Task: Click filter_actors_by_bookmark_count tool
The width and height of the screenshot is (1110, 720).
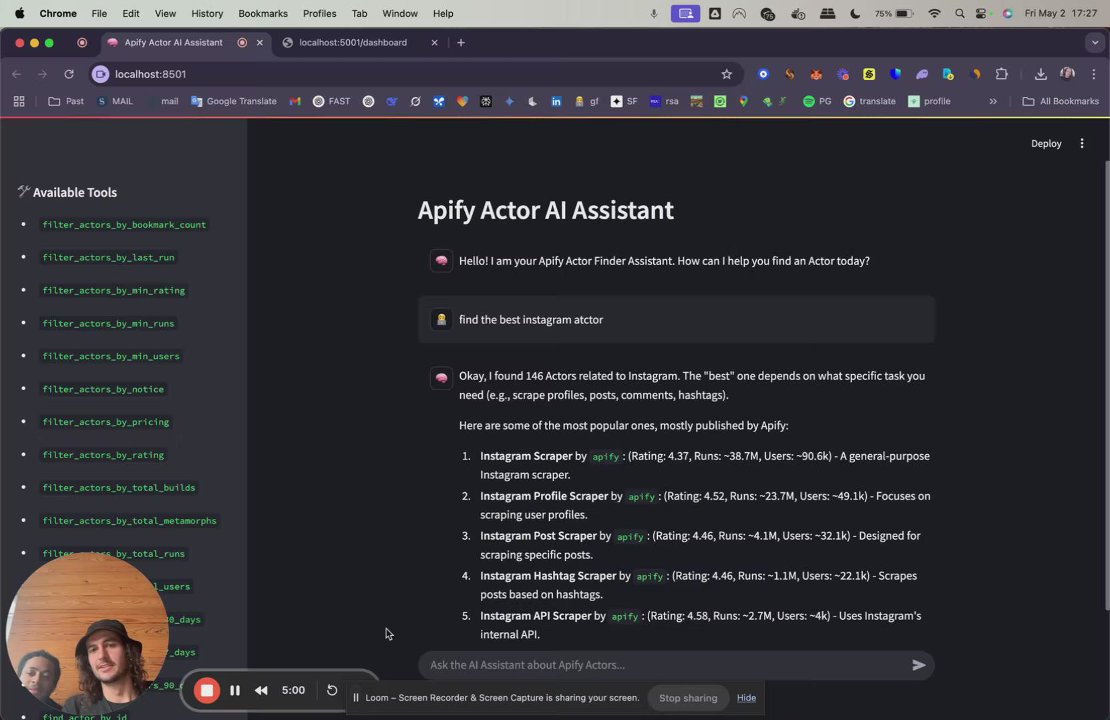Action: pos(124,225)
